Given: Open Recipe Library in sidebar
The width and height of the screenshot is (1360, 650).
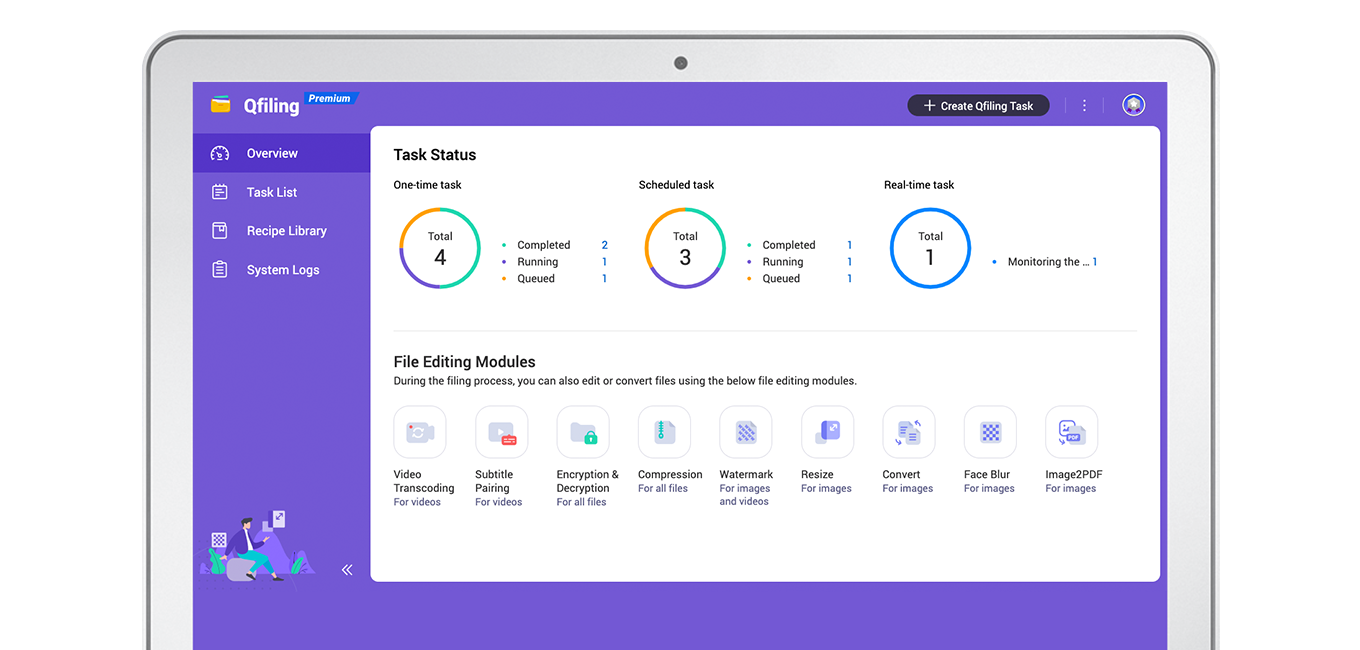Looking at the screenshot, I should click(286, 231).
